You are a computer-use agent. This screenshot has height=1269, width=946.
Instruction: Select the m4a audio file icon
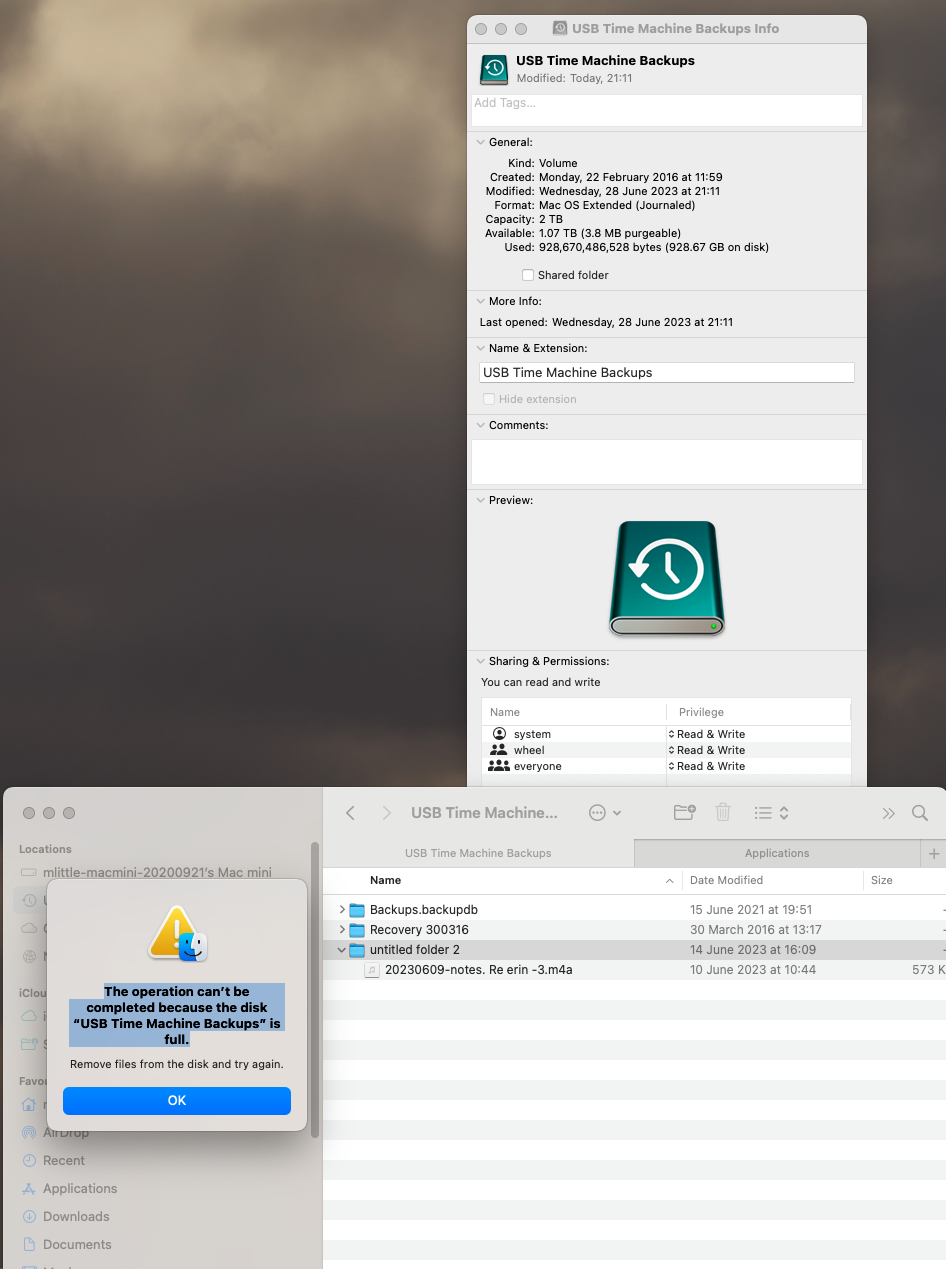pyautogui.click(x=372, y=970)
